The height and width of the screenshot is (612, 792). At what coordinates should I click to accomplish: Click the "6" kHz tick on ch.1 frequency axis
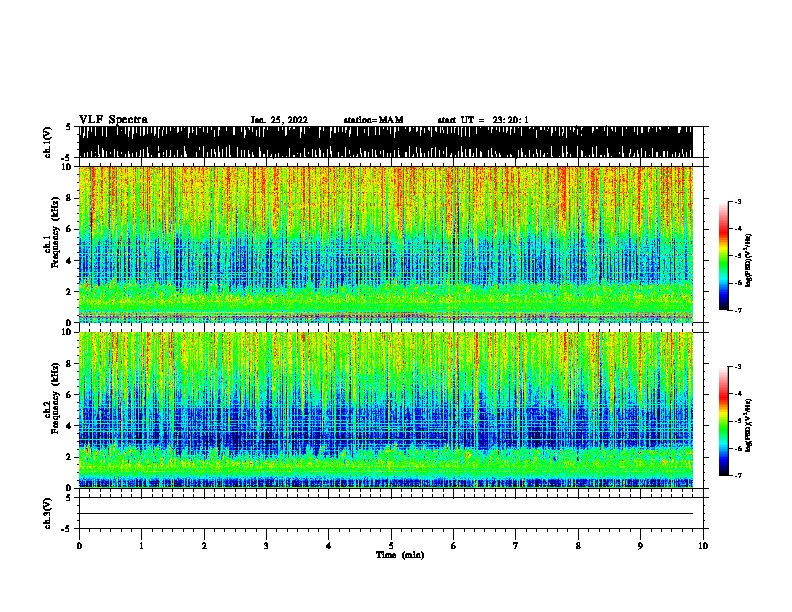[70, 229]
